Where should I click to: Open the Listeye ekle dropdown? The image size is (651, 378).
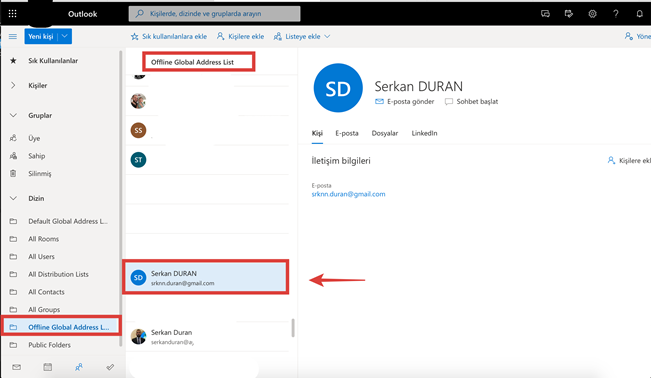[302, 37]
